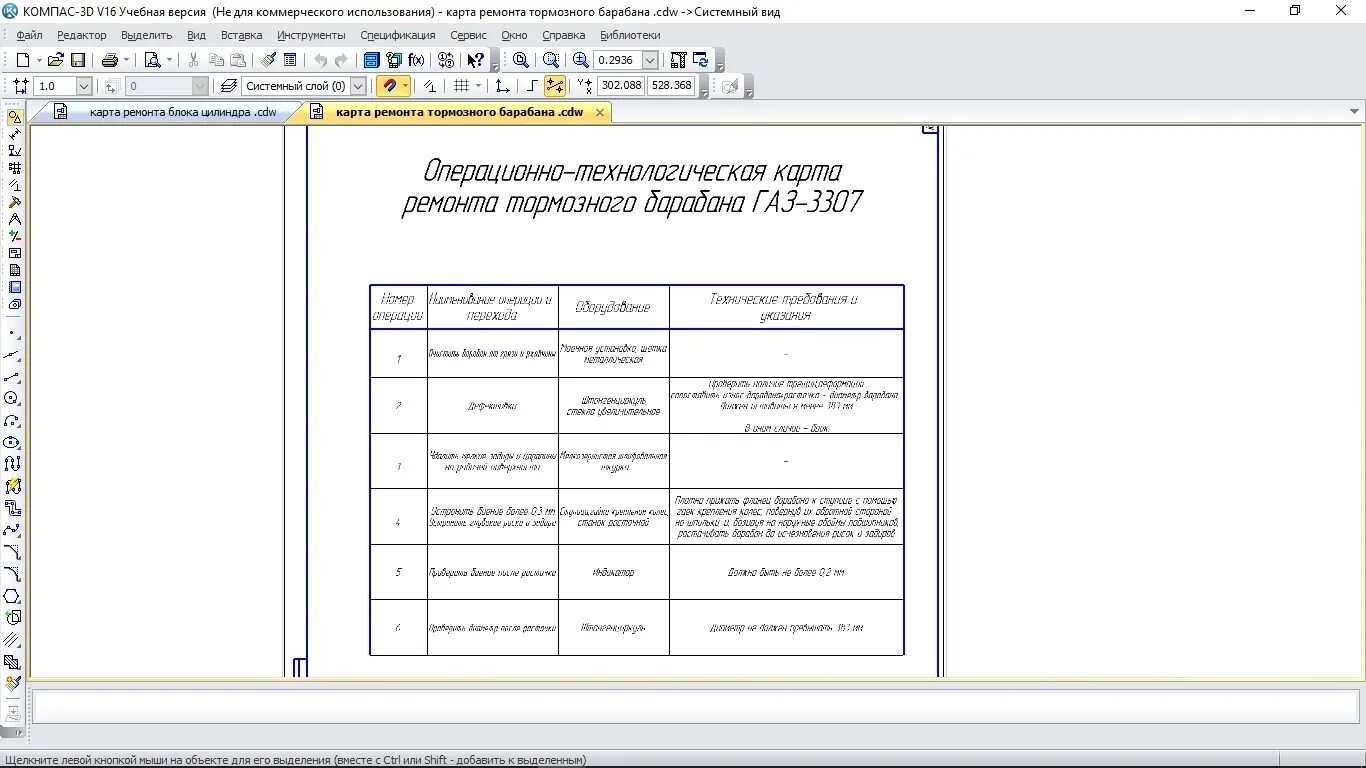Image resolution: width=1366 pixels, height=768 pixels.
Task: Toggle the highlighted rounding mode button
Action: [x=554, y=86]
